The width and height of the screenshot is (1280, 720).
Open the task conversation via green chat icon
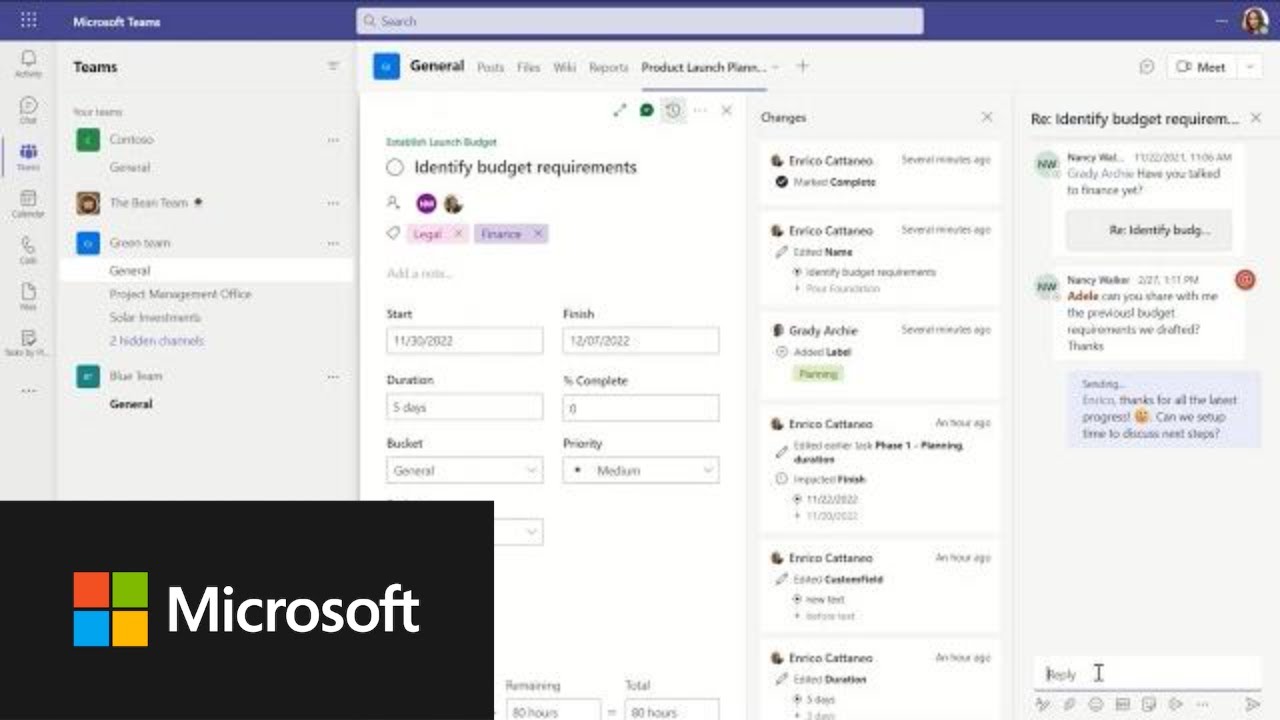click(646, 110)
